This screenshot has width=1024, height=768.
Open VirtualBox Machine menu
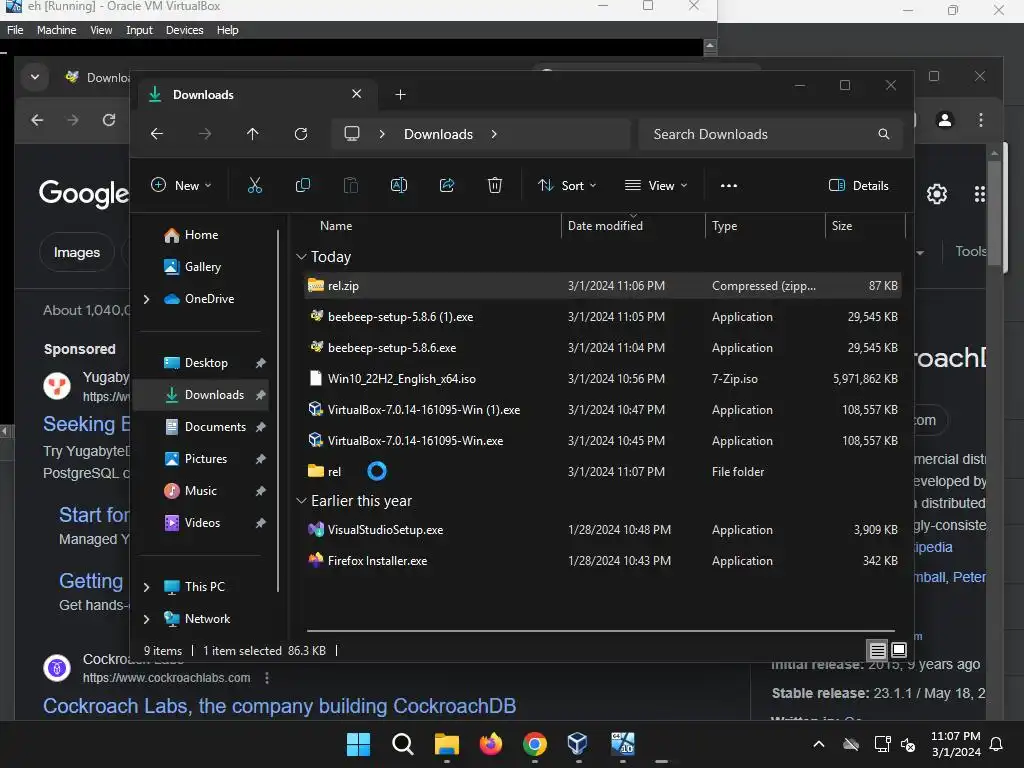pos(56,30)
